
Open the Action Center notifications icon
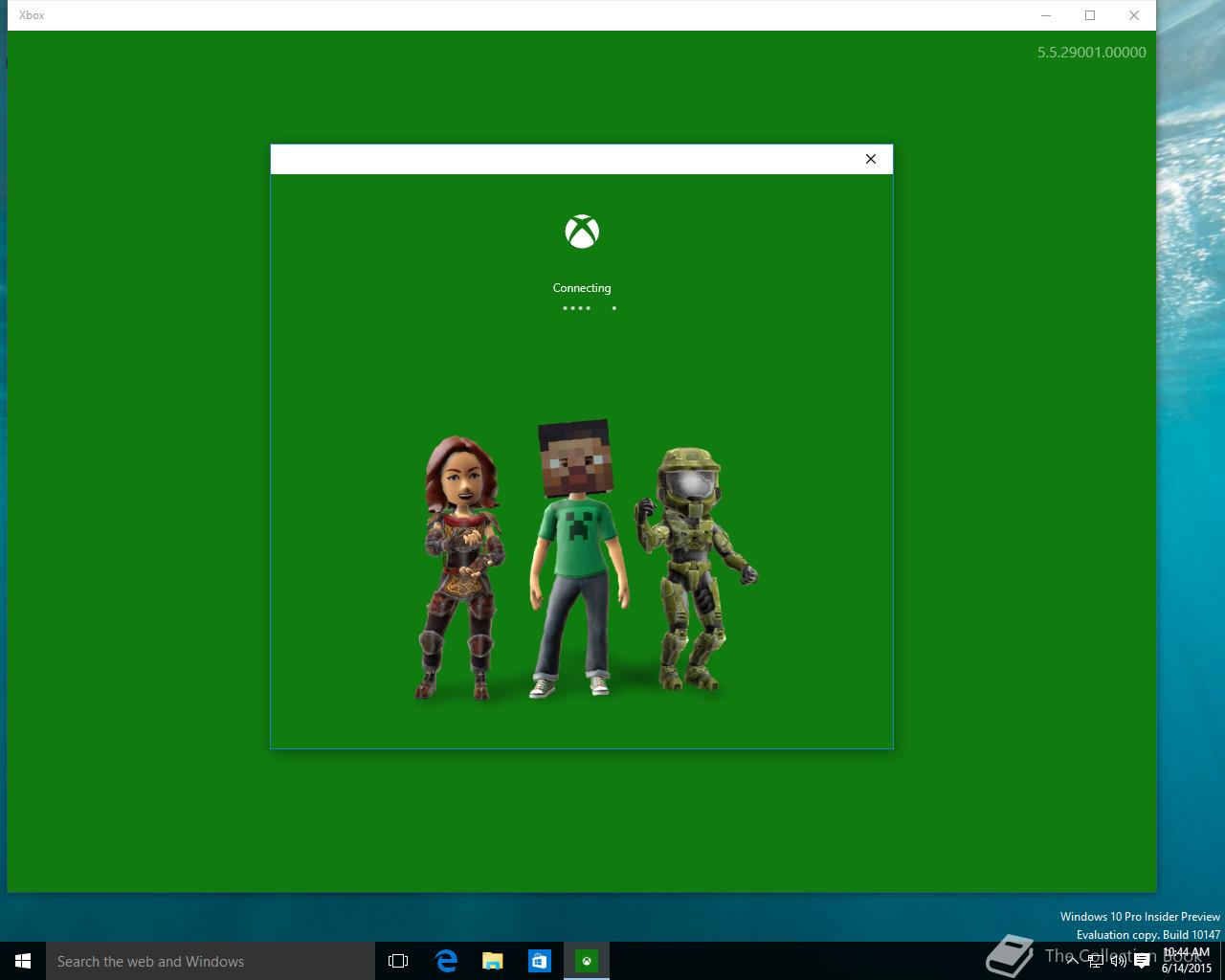tap(1142, 961)
